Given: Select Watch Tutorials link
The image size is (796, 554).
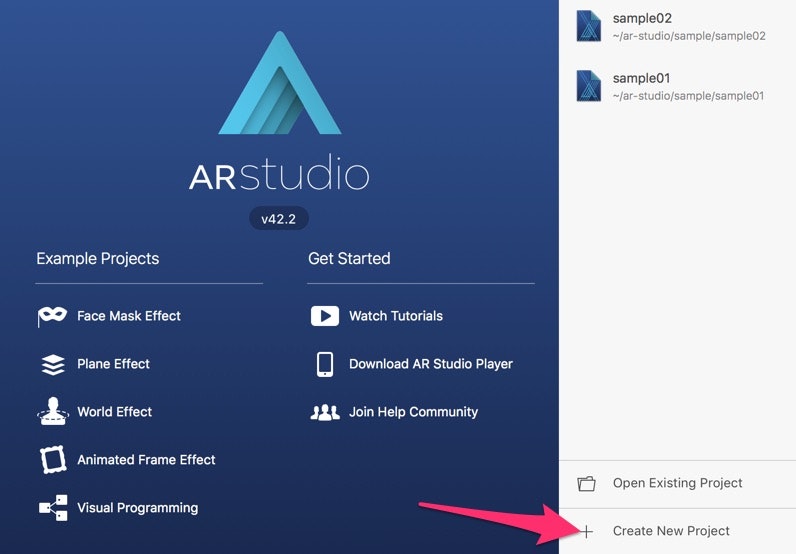Looking at the screenshot, I should (x=396, y=316).
